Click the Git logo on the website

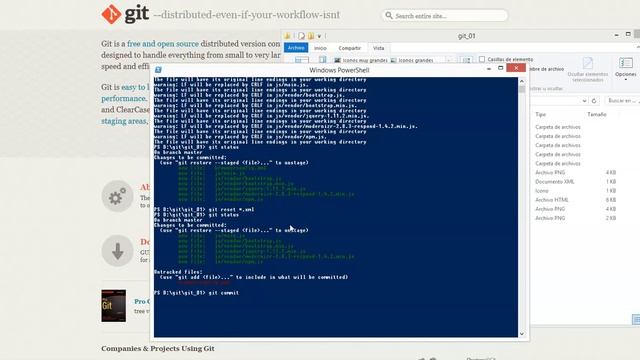125,14
